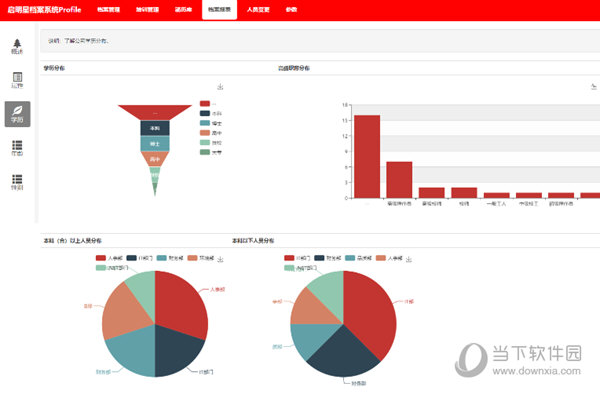Select the leaf-icon 学历 sidebar item
The height and width of the screenshot is (394, 600).
click(17, 114)
